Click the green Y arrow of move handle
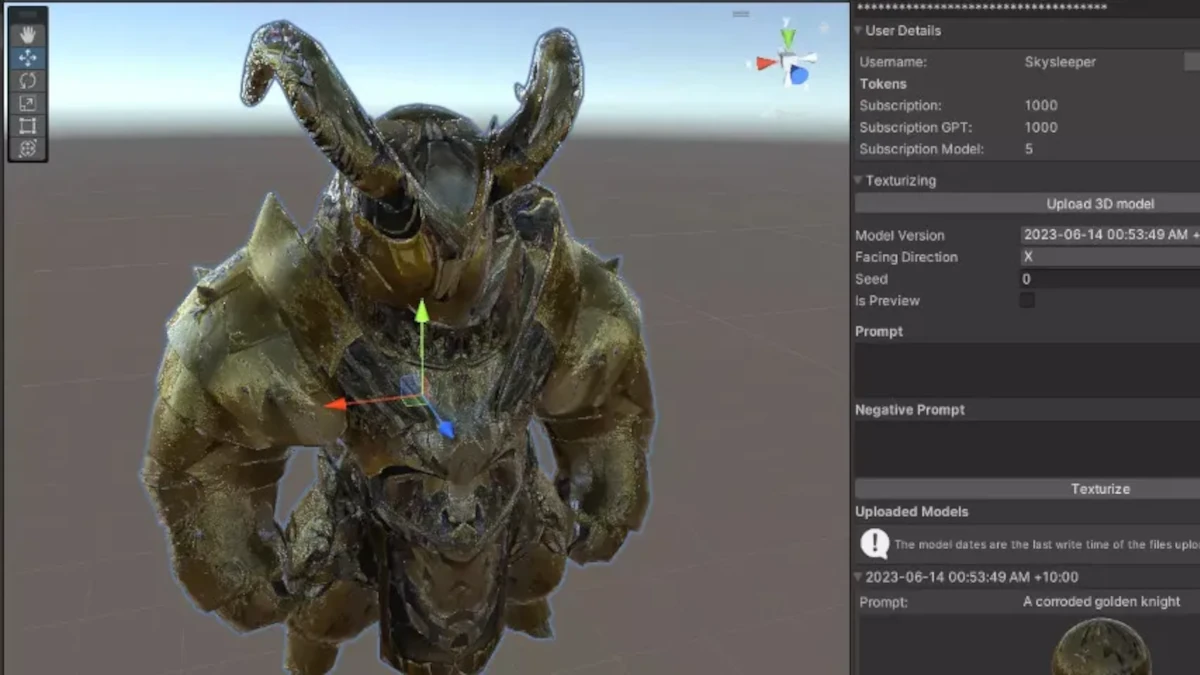The image size is (1200, 675). 422,311
